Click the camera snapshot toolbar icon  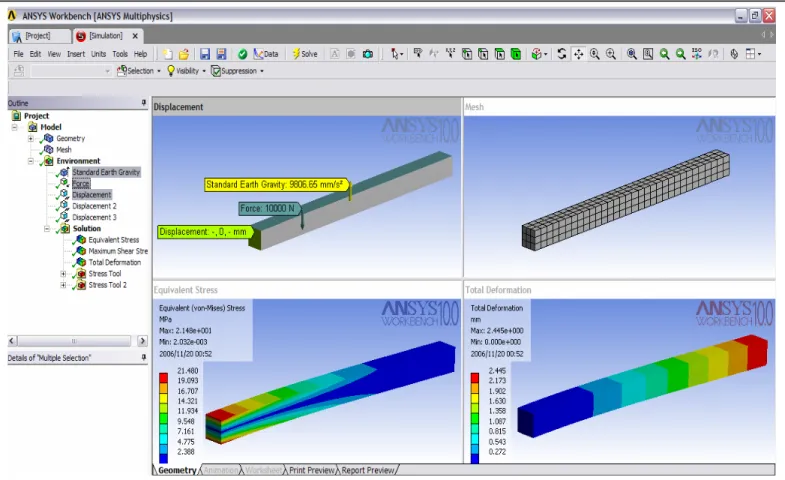tap(367, 54)
